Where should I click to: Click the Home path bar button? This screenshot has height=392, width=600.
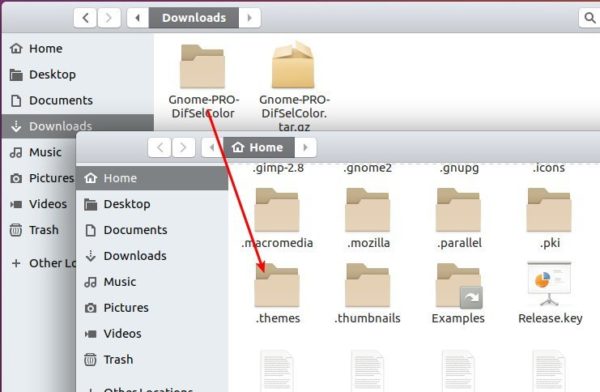[x=258, y=147]
